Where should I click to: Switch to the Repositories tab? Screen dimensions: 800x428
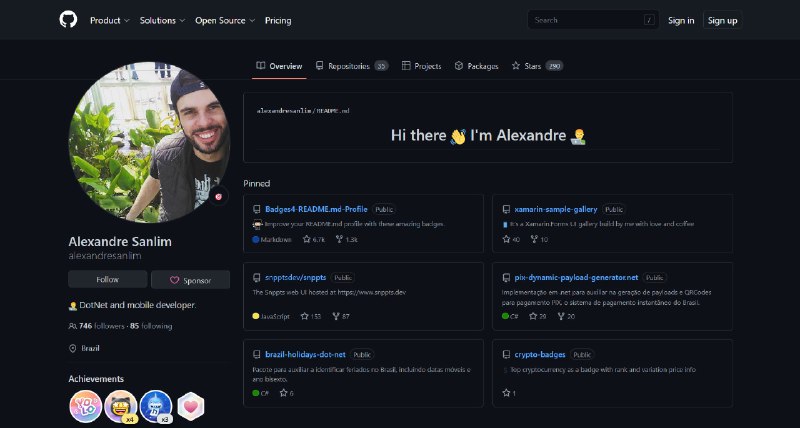[x=352, y=66]
